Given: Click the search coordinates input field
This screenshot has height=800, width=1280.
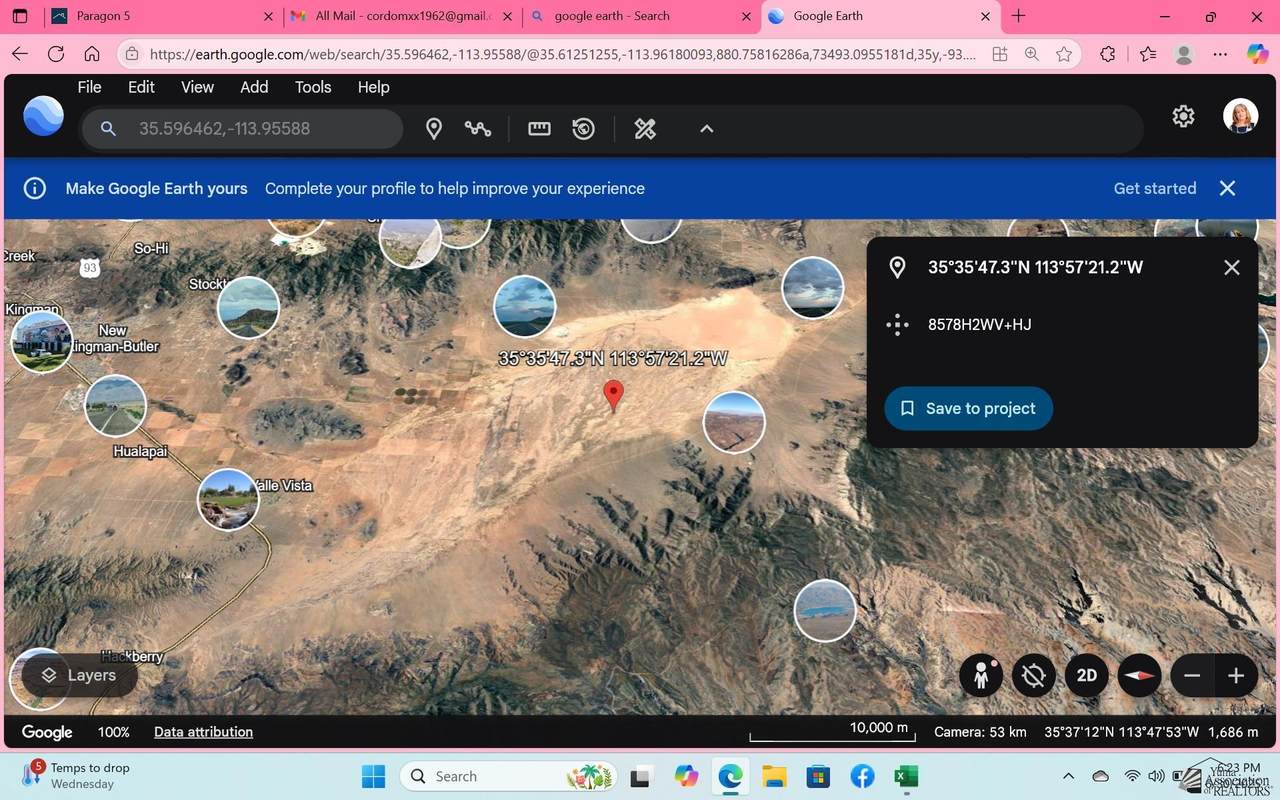Looking at the screenshot, I should (x=240, y=128).
